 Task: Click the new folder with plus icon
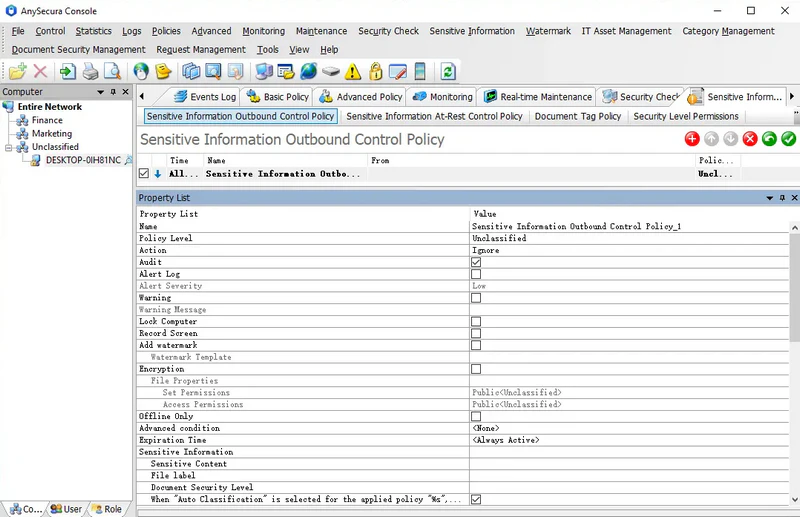coord(17,71)
